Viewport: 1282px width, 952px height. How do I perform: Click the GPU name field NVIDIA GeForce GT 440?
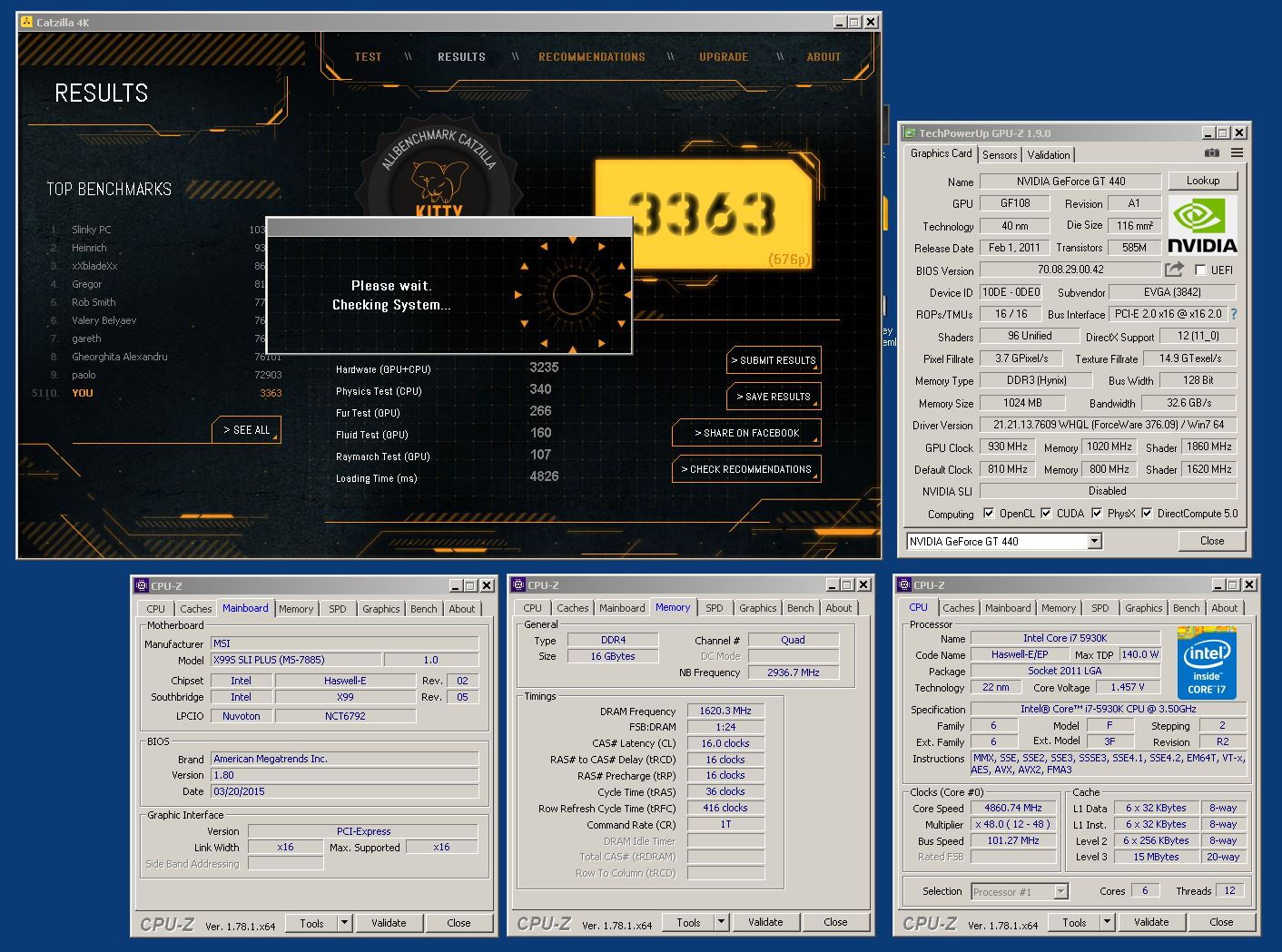(1070, 182)
